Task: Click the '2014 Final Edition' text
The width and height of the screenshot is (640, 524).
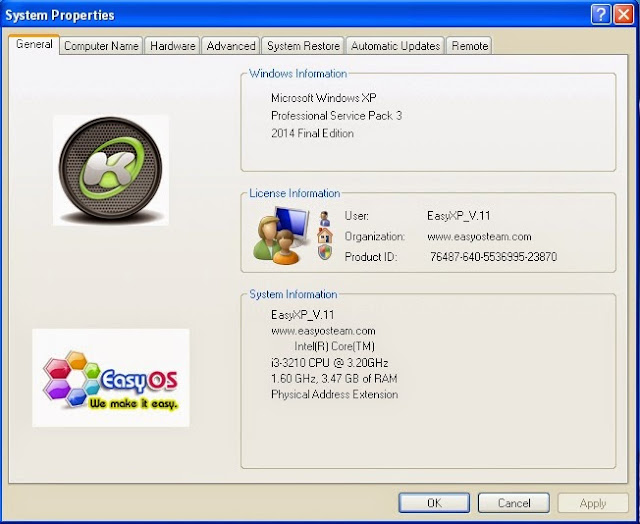Action: (312, 133)
